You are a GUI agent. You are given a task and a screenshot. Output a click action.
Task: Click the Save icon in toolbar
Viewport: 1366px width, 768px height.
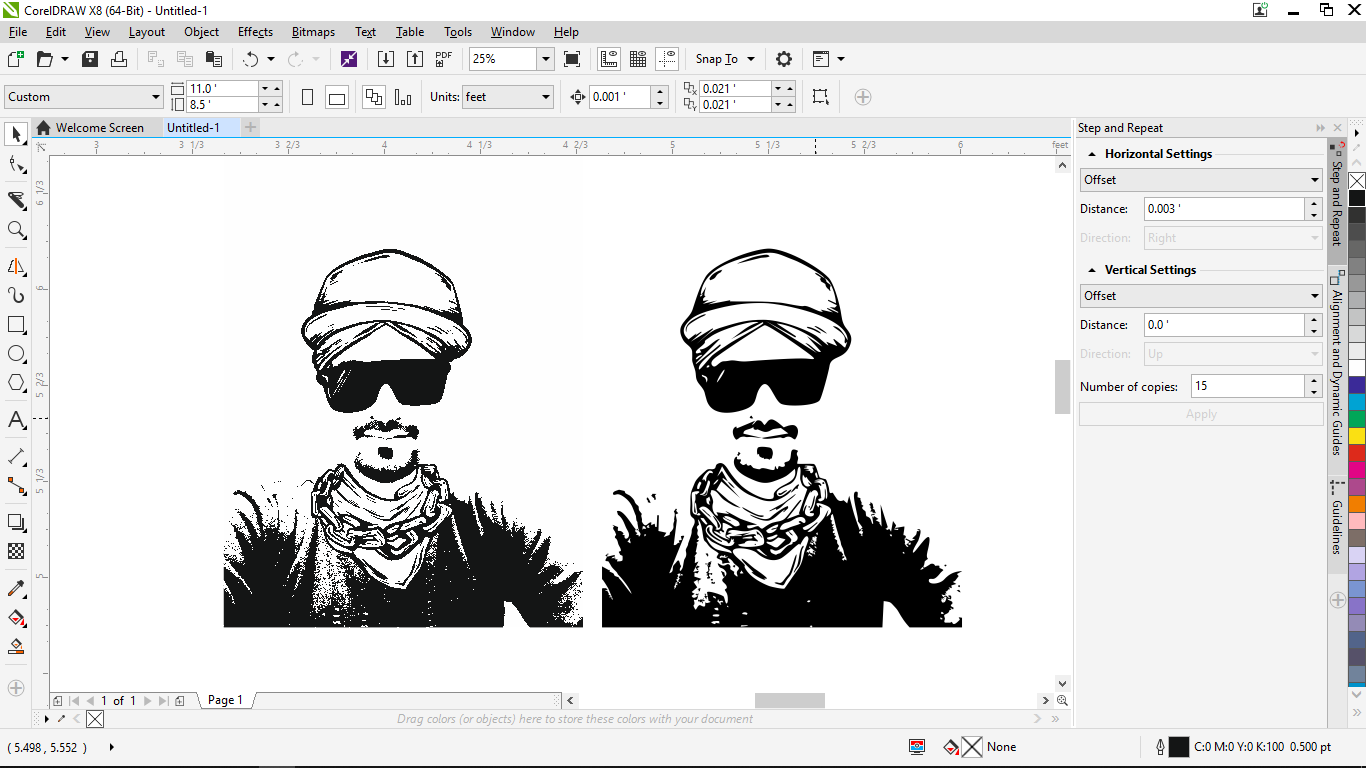tap(90, 59)
